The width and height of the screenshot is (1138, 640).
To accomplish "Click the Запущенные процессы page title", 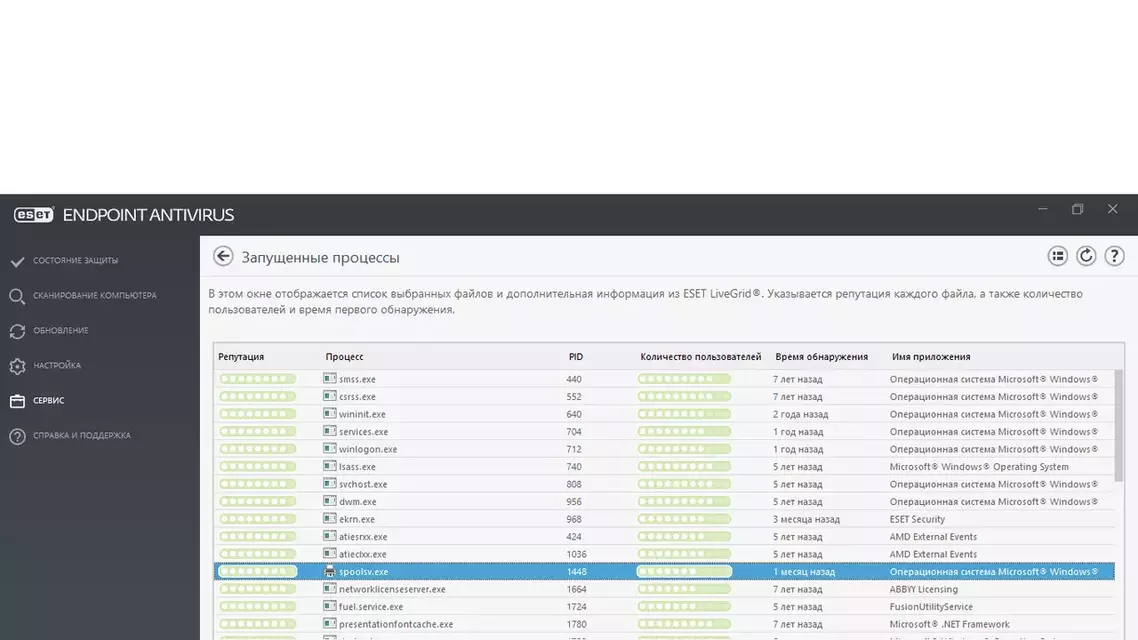I will pos(320,258).
